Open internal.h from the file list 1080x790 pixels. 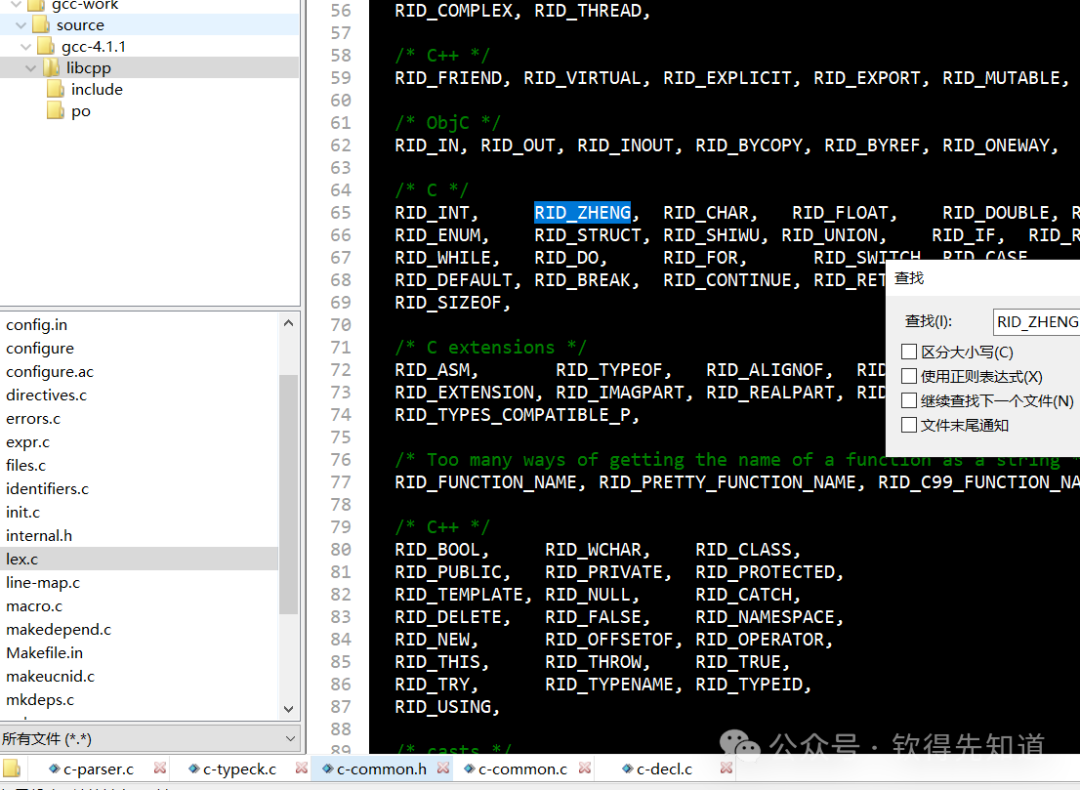click(39, 535)
